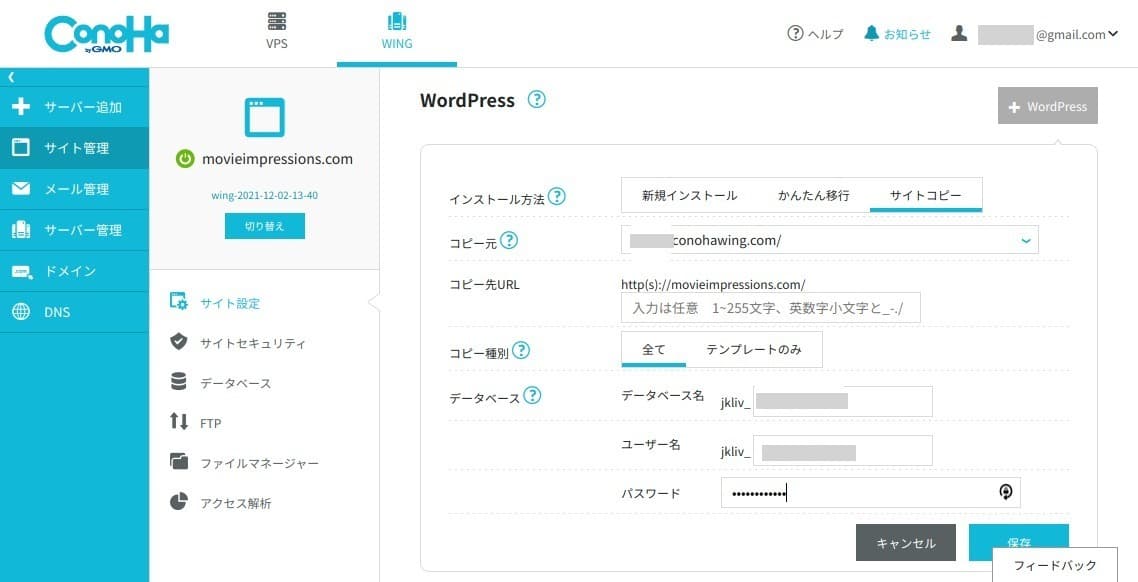Screen dimensions: 1138x582
Task: Click the green power status icon
Action: tap(185, 159)
